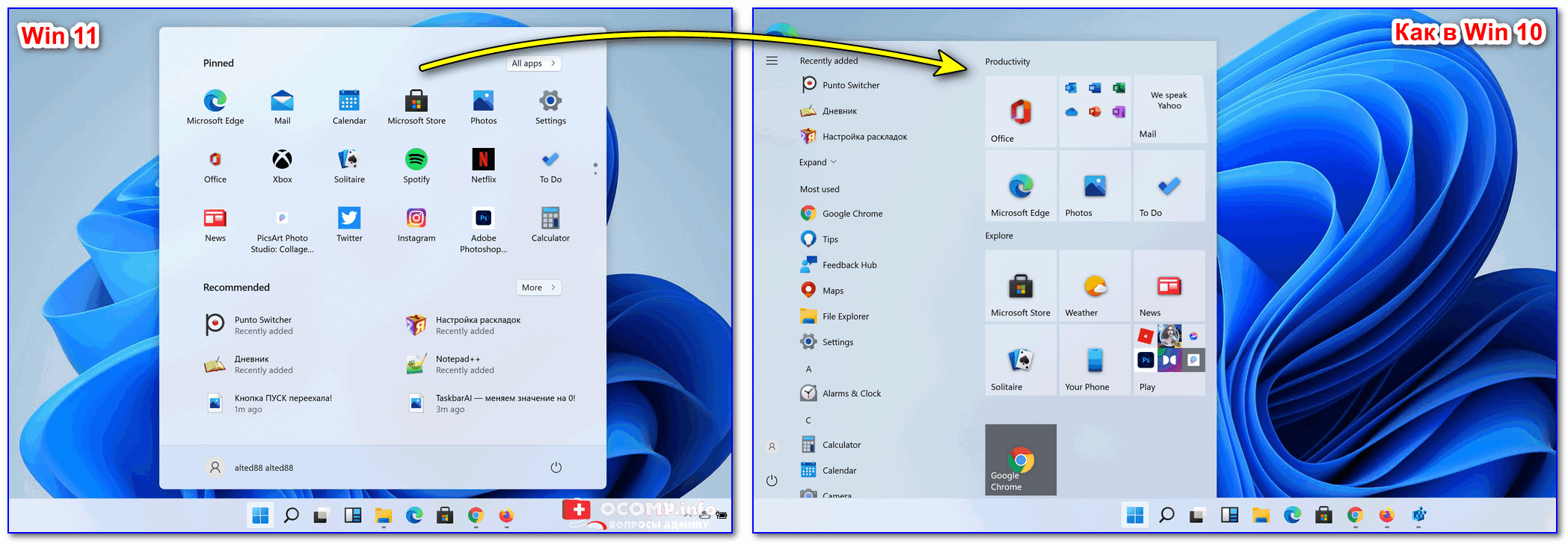Viewport: 1568px width, 544px height.
Task: Open Feedback Hub in Most used list
Action: 839,265
